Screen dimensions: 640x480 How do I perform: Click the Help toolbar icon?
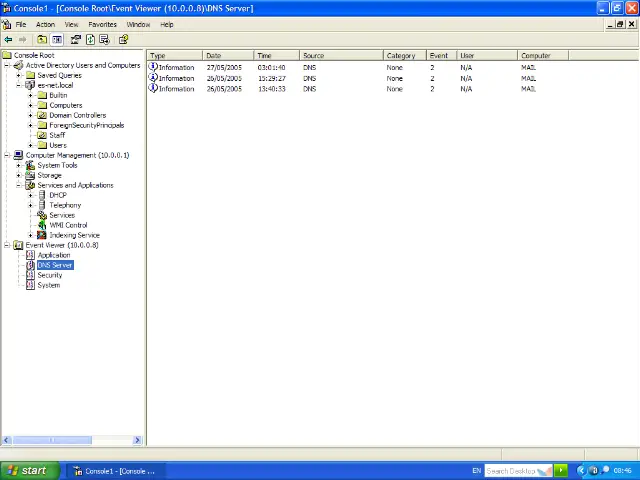(123, 40)
